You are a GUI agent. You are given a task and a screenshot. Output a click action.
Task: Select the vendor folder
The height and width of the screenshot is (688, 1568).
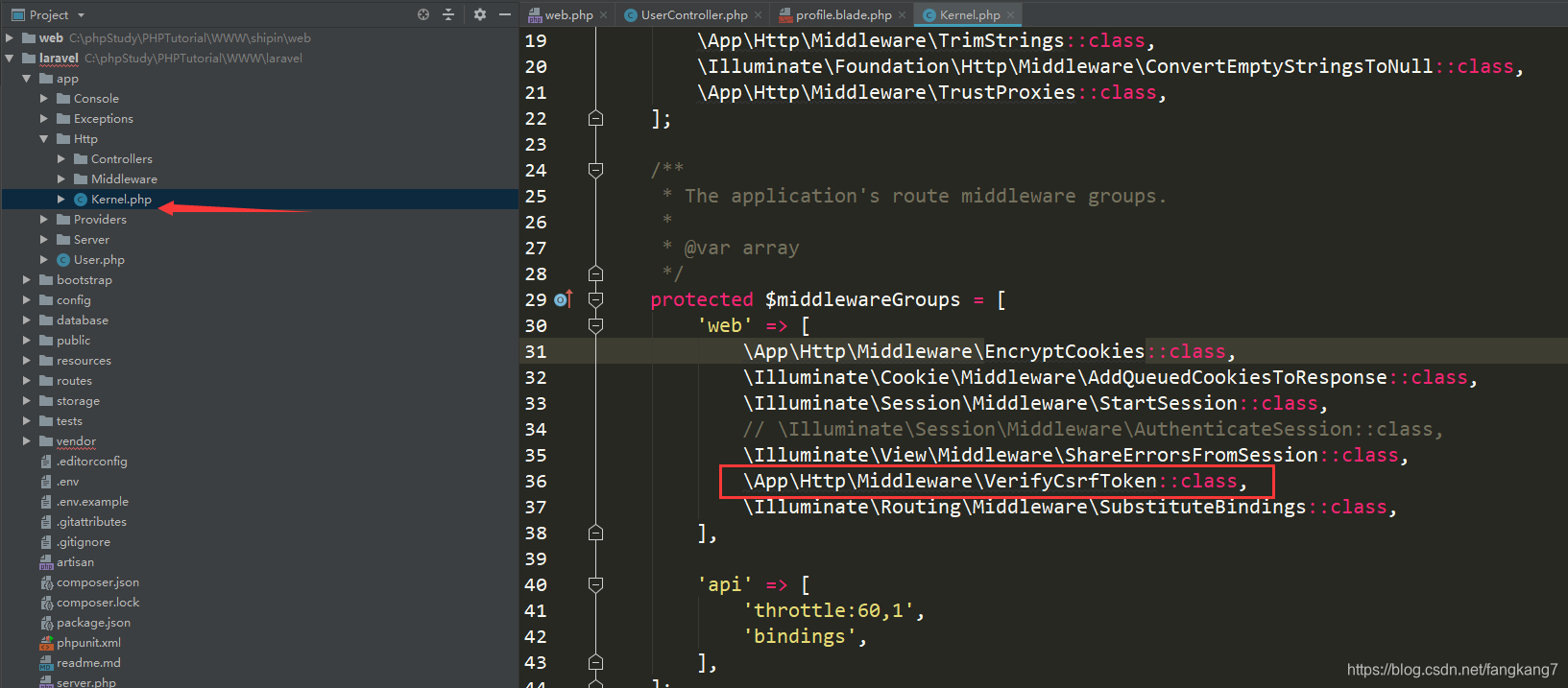[x=76, y=441]
